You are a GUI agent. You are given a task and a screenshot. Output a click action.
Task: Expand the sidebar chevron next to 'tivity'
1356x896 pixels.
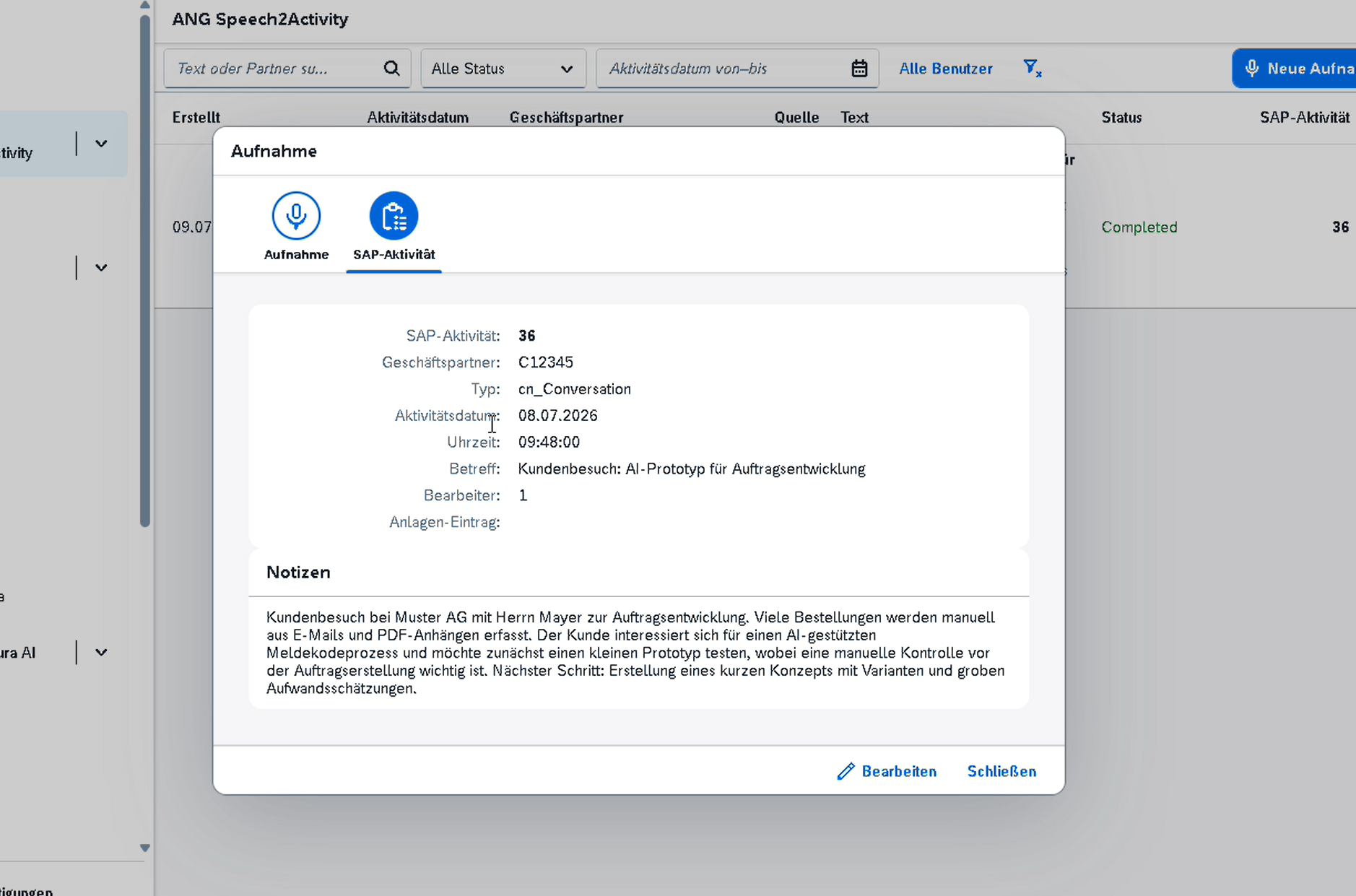[x=101, y=144]
